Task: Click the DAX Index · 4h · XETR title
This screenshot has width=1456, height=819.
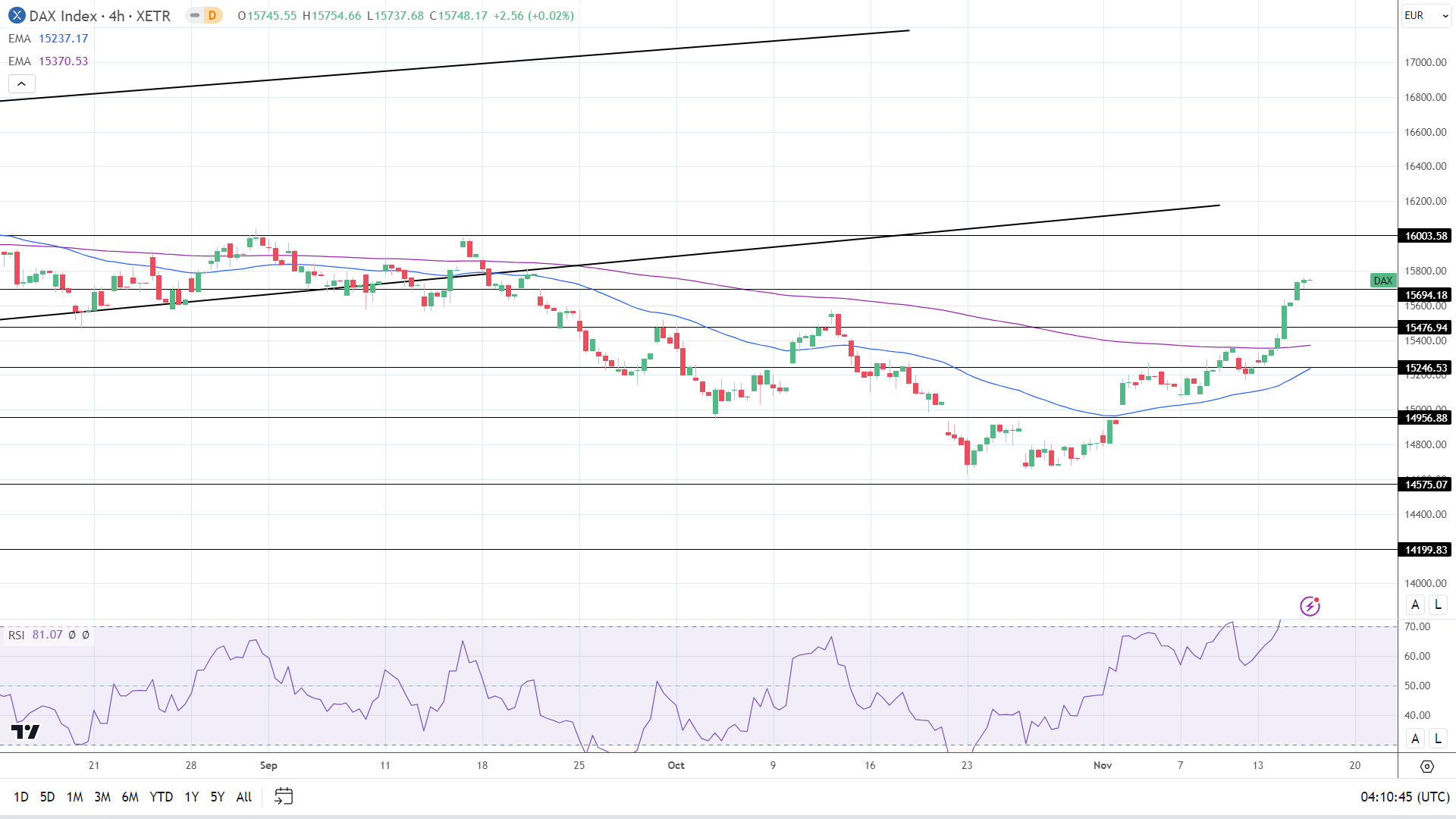Action: click(99, 15)
